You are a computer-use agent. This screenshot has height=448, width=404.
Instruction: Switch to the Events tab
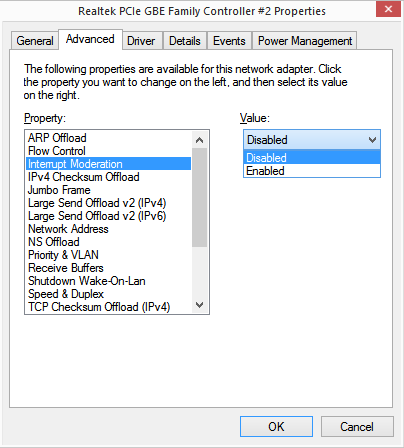[x=229, y=41]
